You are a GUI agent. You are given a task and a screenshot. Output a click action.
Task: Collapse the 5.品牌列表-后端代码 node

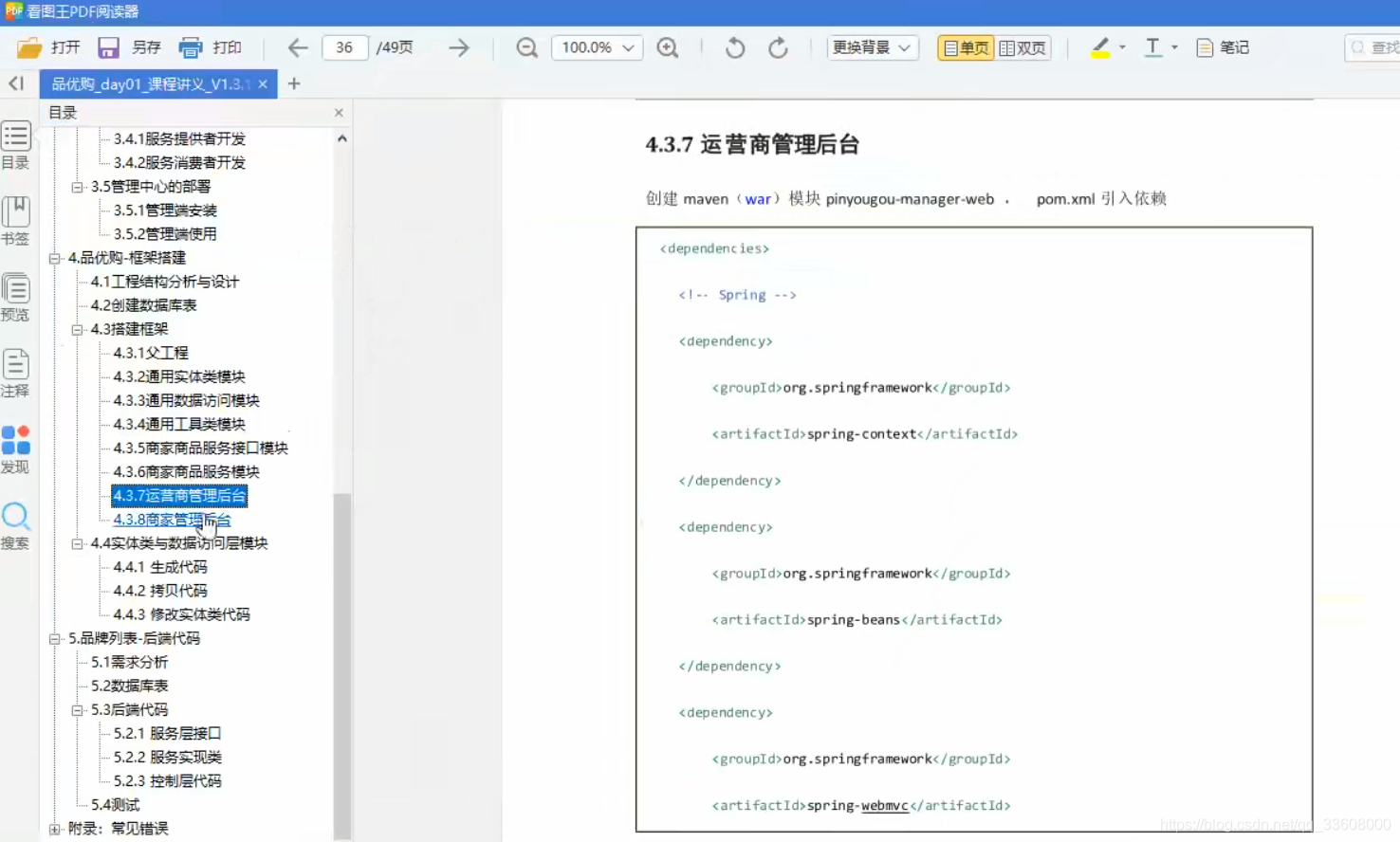(55, 639)
